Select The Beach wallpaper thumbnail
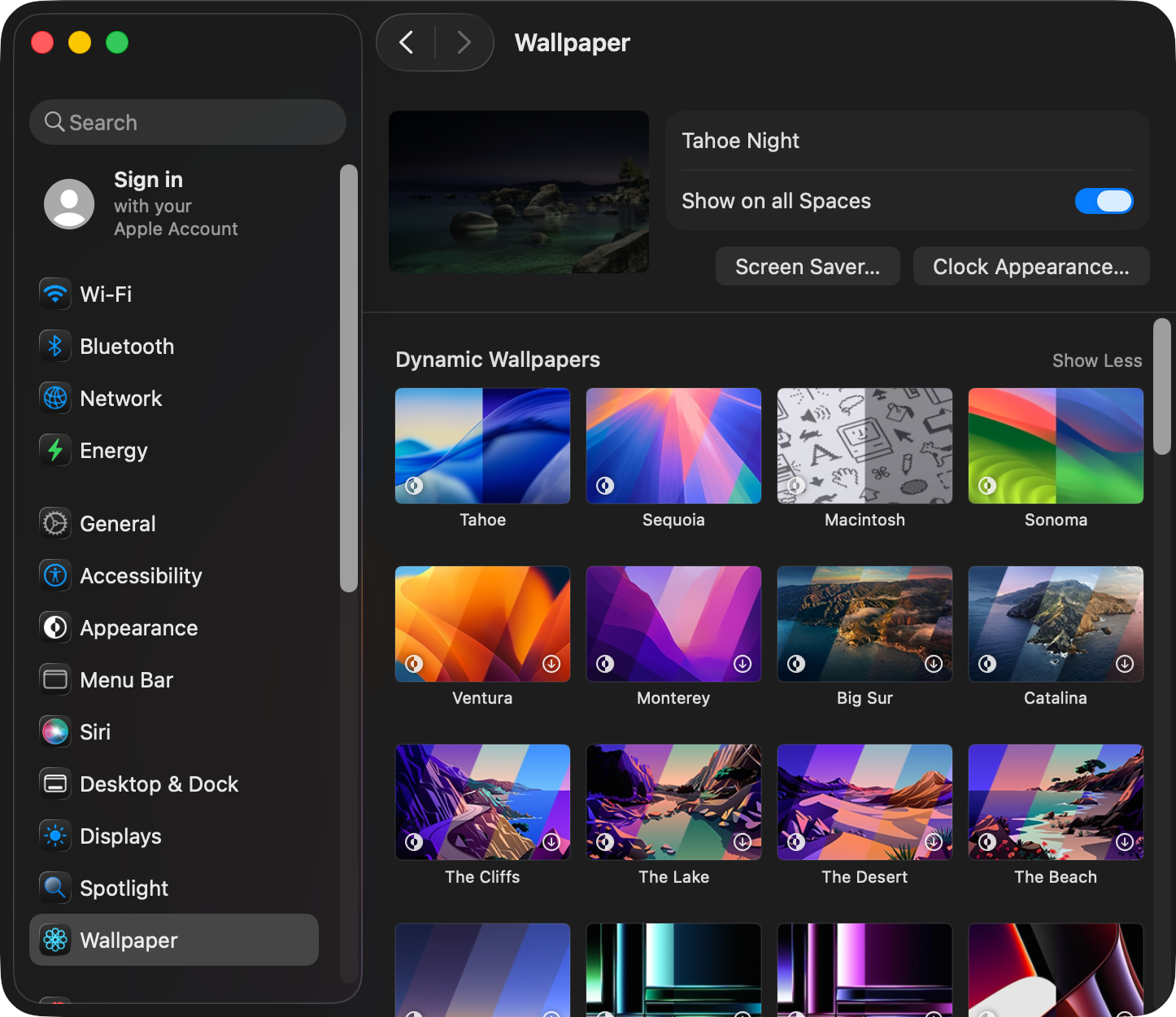 click(1056, 802)
